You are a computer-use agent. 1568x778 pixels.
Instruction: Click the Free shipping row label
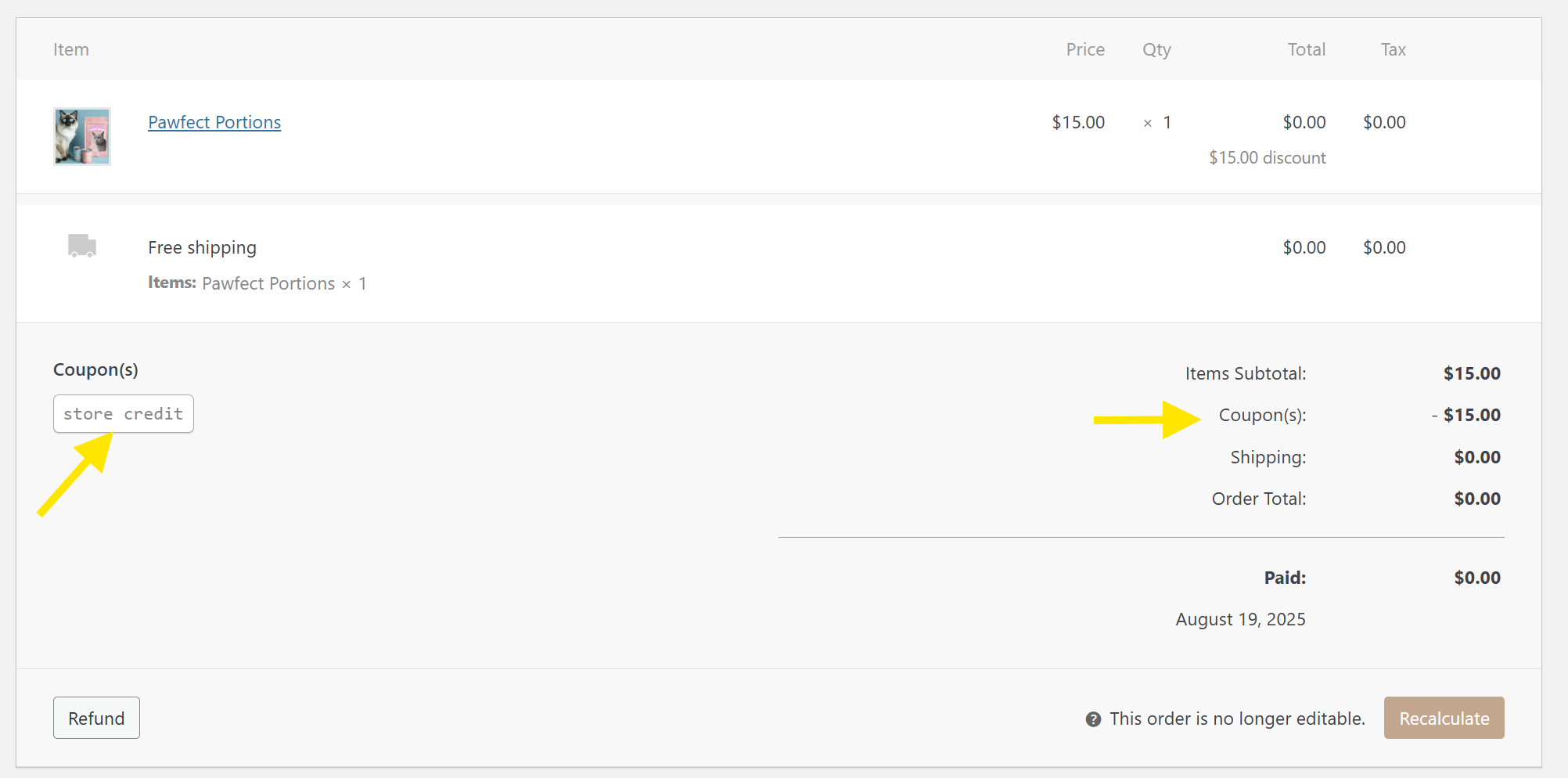pyautogui.click(x=202, y=247)
